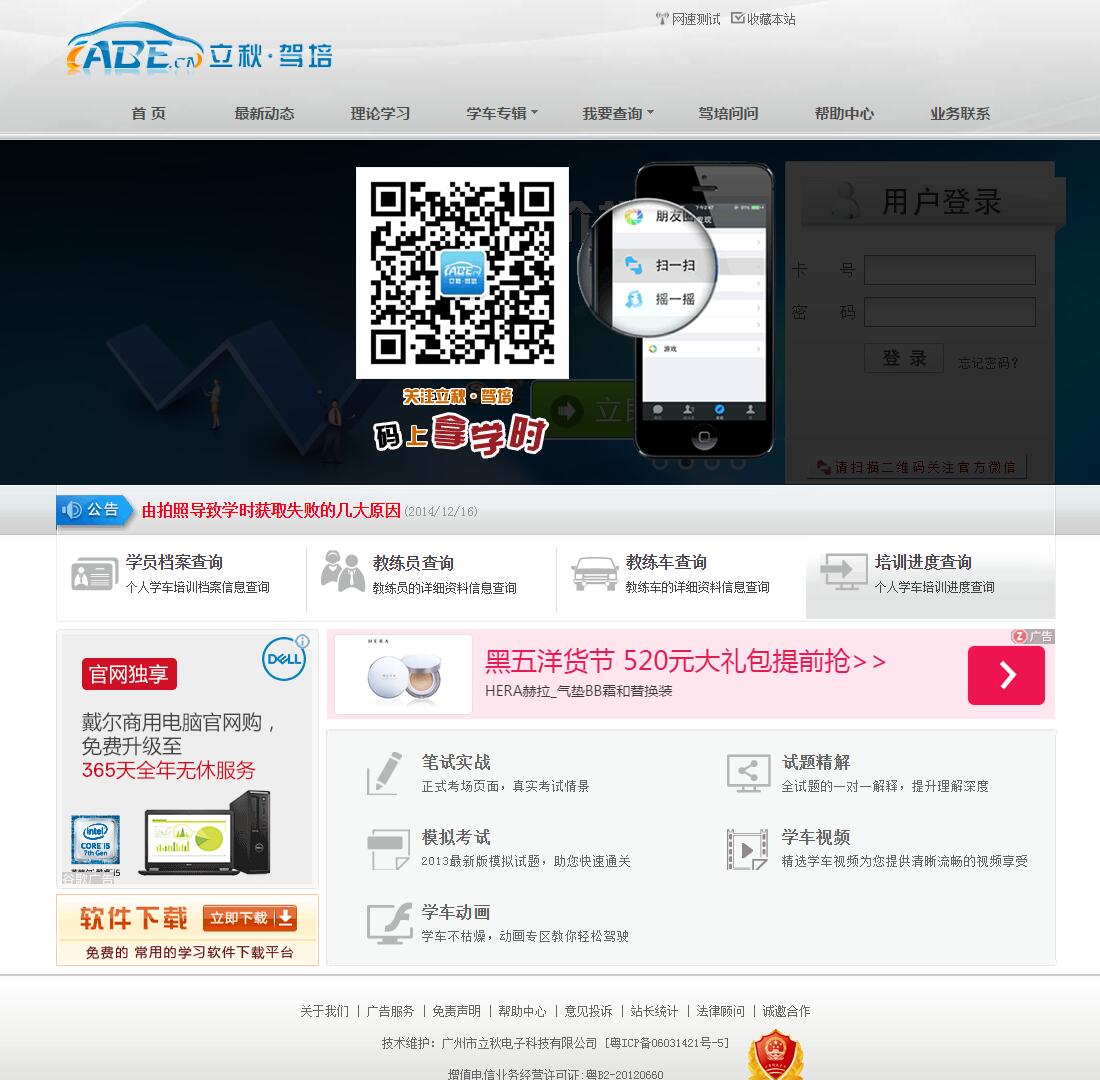The height and width of the screenshot is (1080, 1100).
Task: Open 学车动画 section
Action: pos(456,912)
